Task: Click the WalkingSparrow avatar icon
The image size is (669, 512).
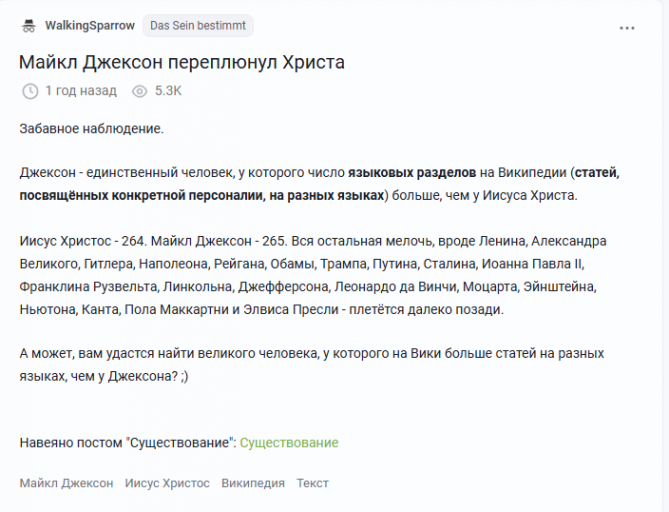Action: pos(29,26)
